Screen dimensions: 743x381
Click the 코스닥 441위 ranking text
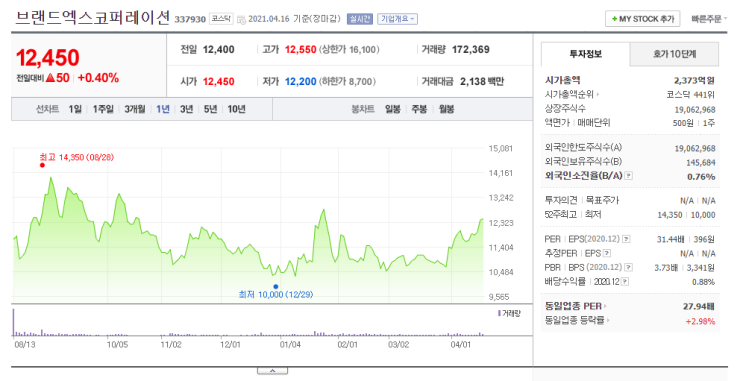[690, 94]
